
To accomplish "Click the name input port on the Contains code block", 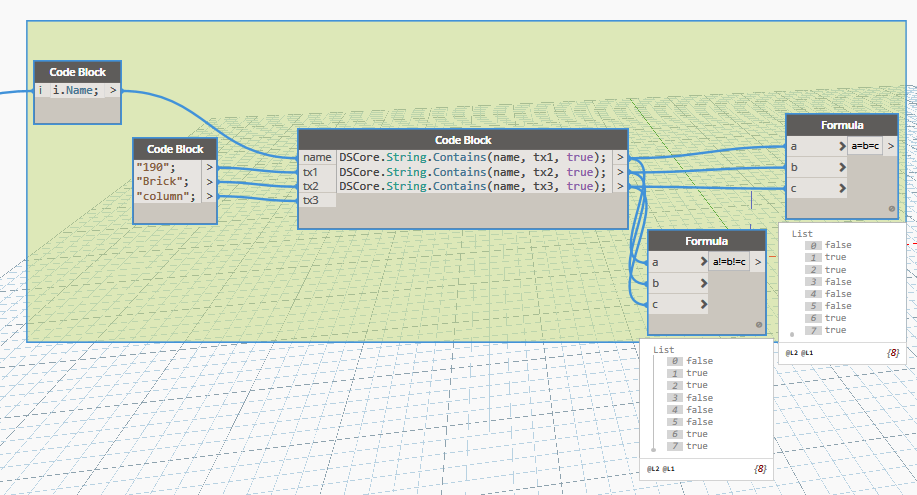I will click(x=318, y=157).
